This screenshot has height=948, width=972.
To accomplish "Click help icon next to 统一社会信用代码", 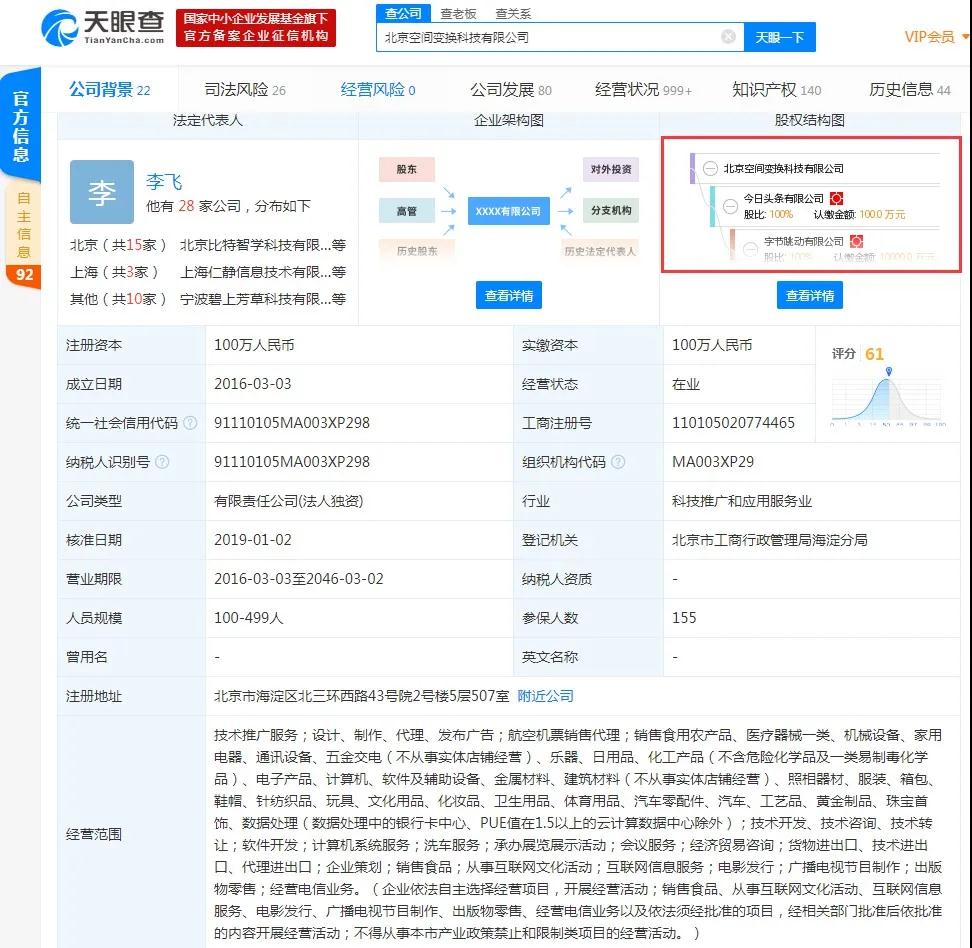I will click(190, 423).
